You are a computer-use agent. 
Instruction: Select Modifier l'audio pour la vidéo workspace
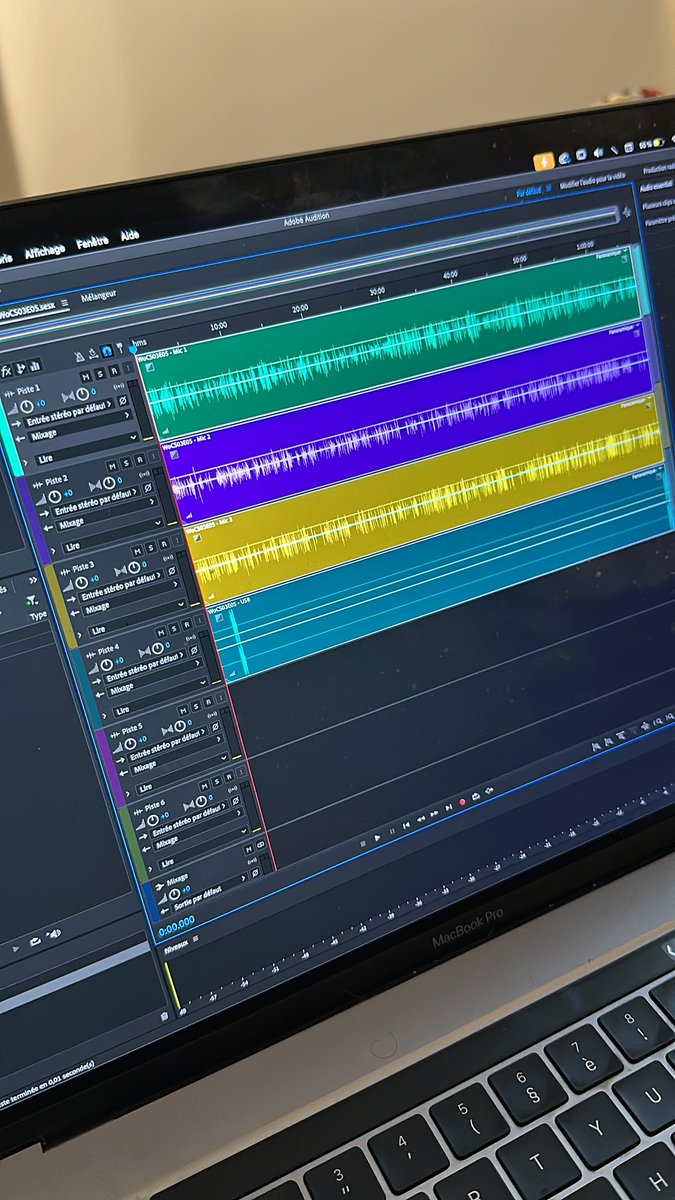[x=594, y=182]
